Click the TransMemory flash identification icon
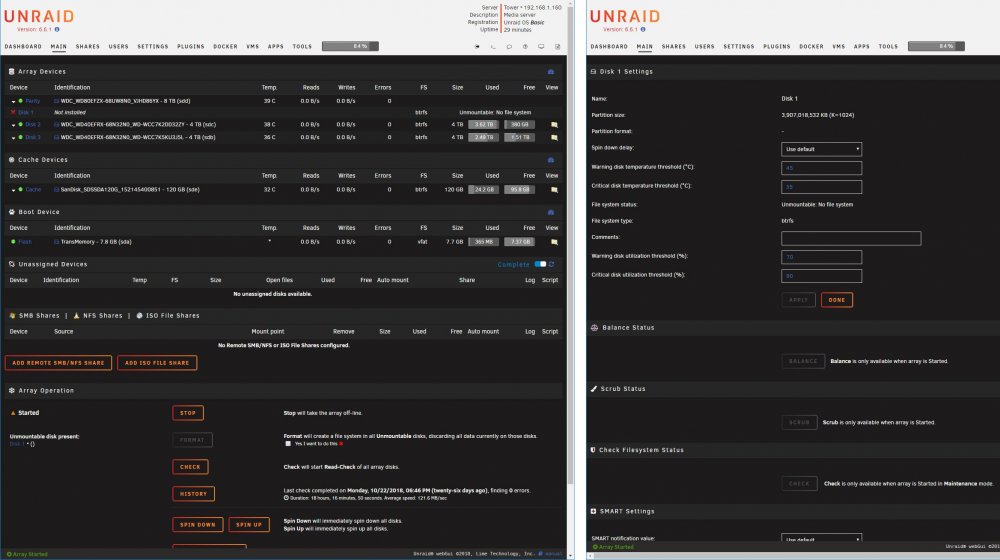1000x560 pixels. pos(57,242)
